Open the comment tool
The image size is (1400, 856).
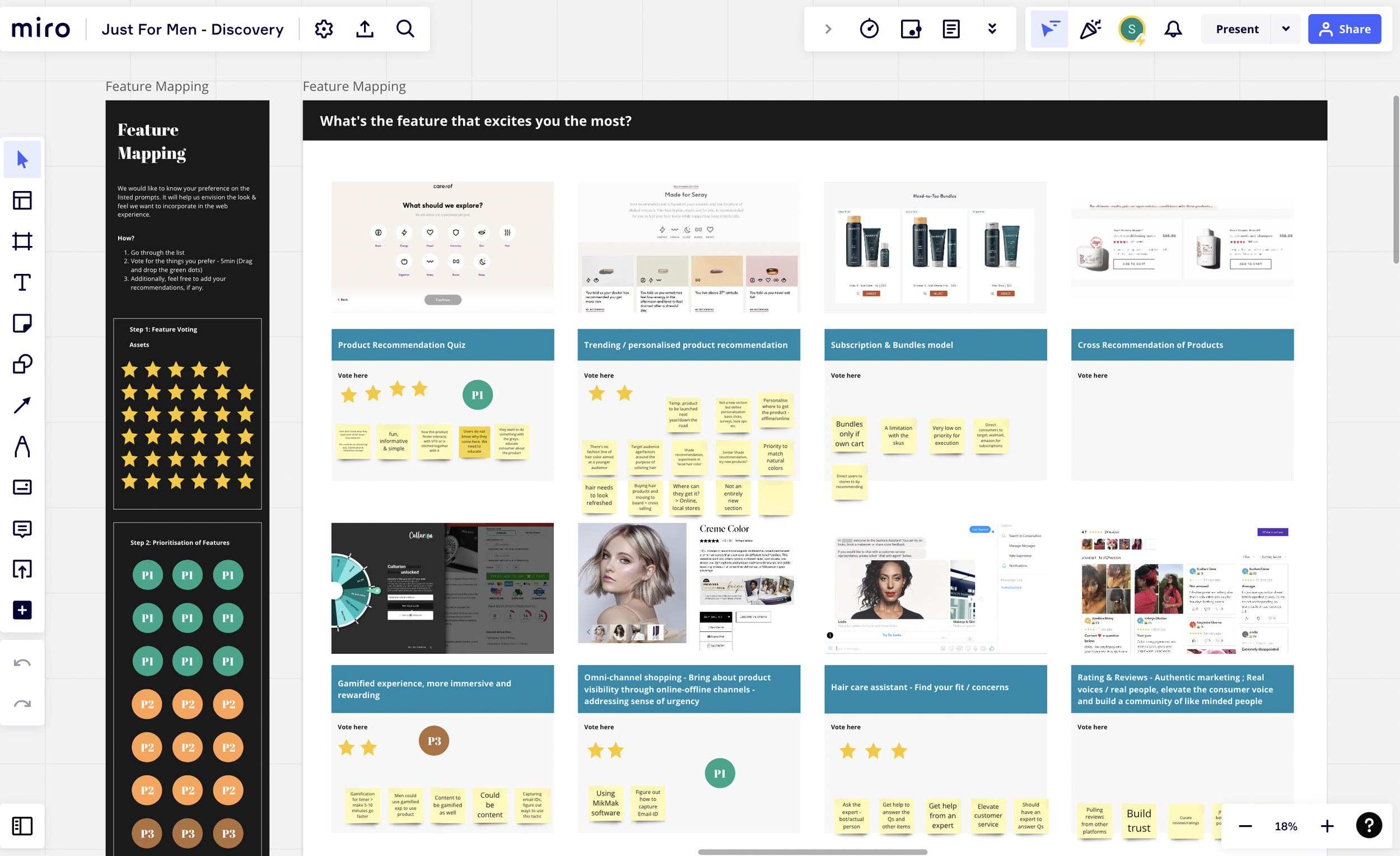(x=22, y=529)
